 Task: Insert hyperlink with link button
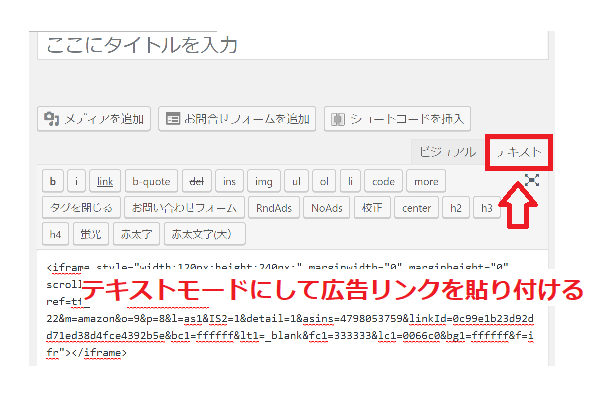[x=105, y=181]
